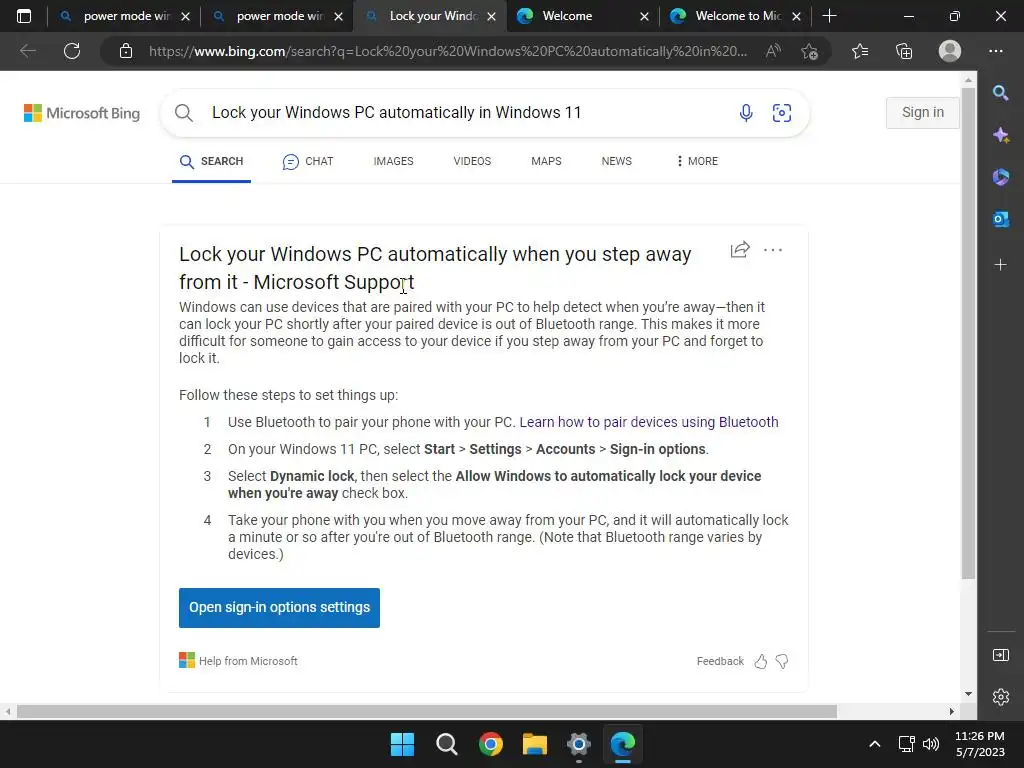Screen dimensions: 1024x768
Task: Click the Sign in button
Action: point(922,112)
